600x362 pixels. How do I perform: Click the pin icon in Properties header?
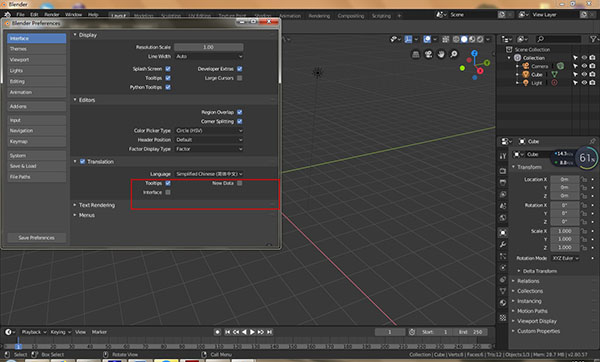tap(592, 141)
